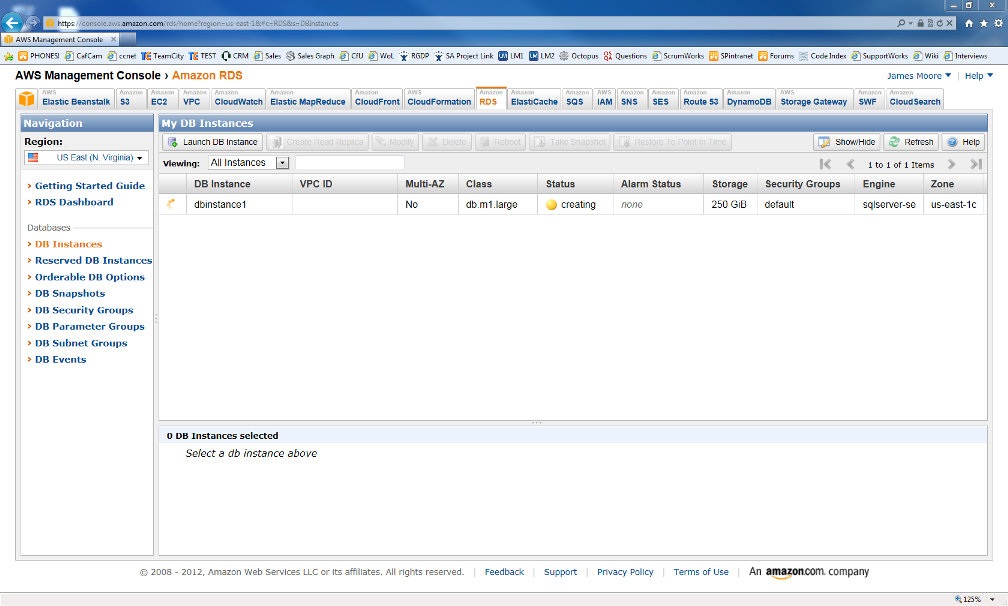This screenshot has width=1008, height=606.
Task: Open DB Parameter Groups navigation link
Action: click(x=89, y=326)
